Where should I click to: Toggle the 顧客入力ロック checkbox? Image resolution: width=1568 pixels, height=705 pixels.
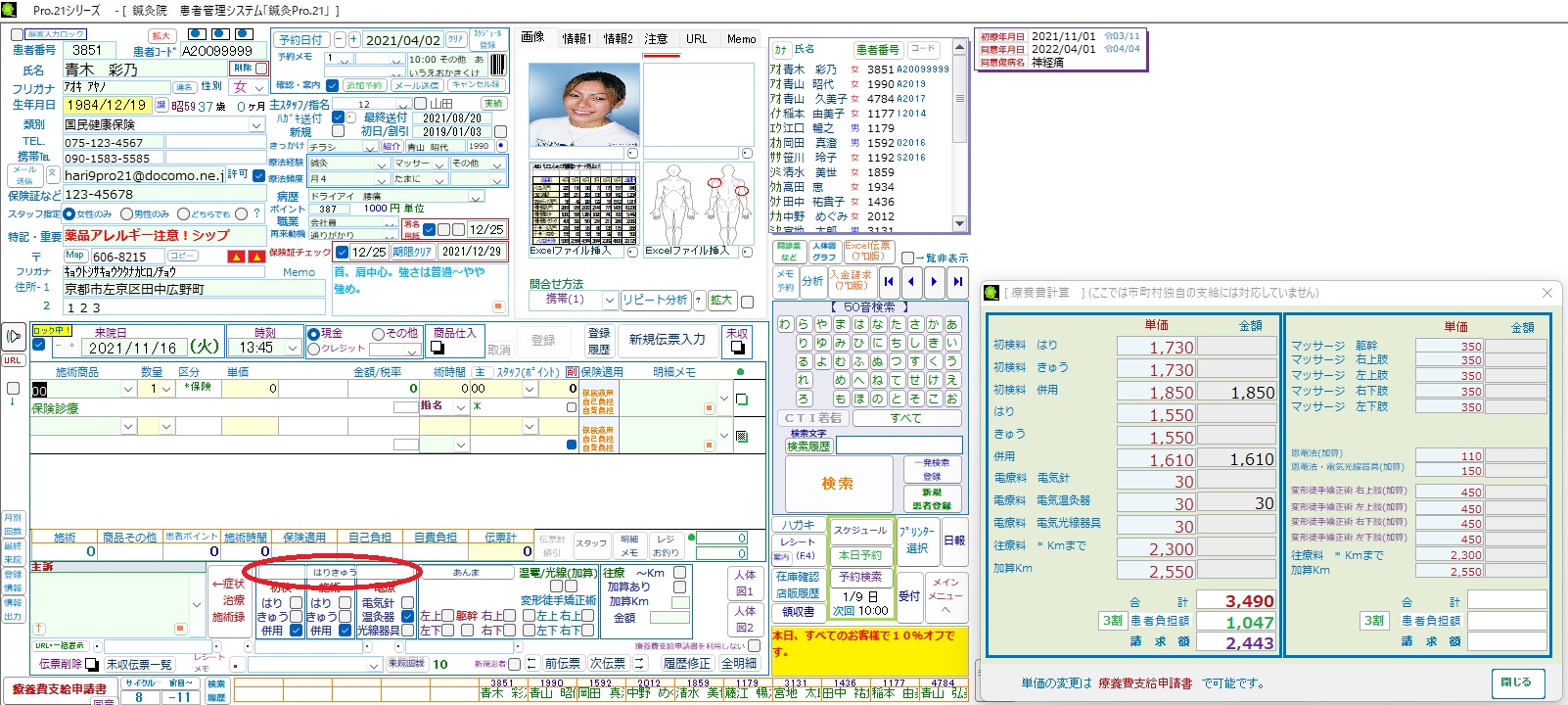[x=17, y=34]
